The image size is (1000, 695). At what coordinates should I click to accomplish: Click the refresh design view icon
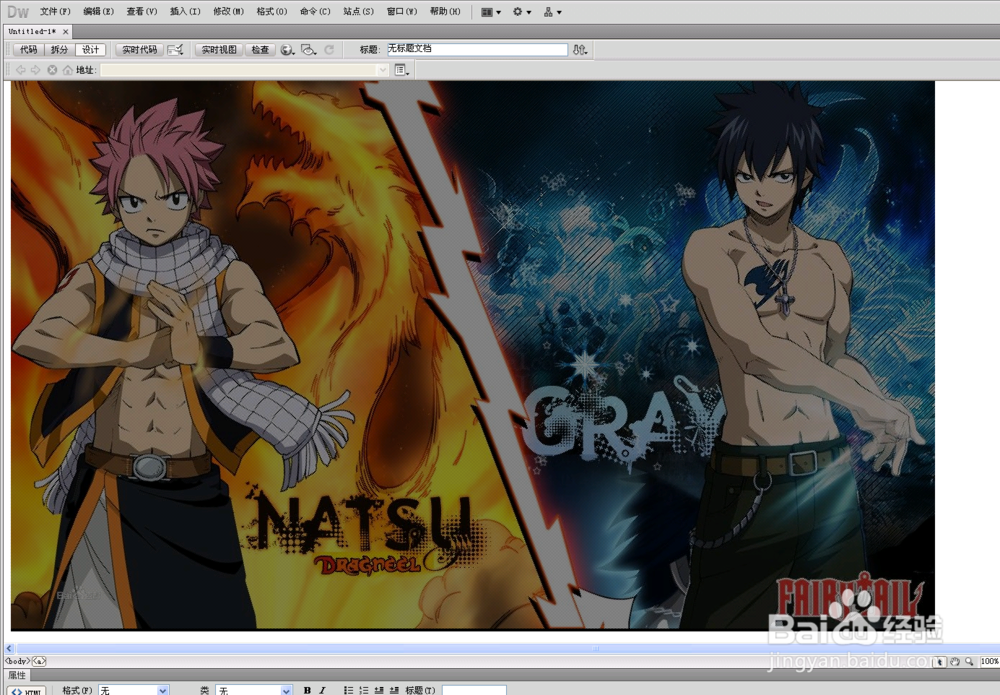(330, 50)
